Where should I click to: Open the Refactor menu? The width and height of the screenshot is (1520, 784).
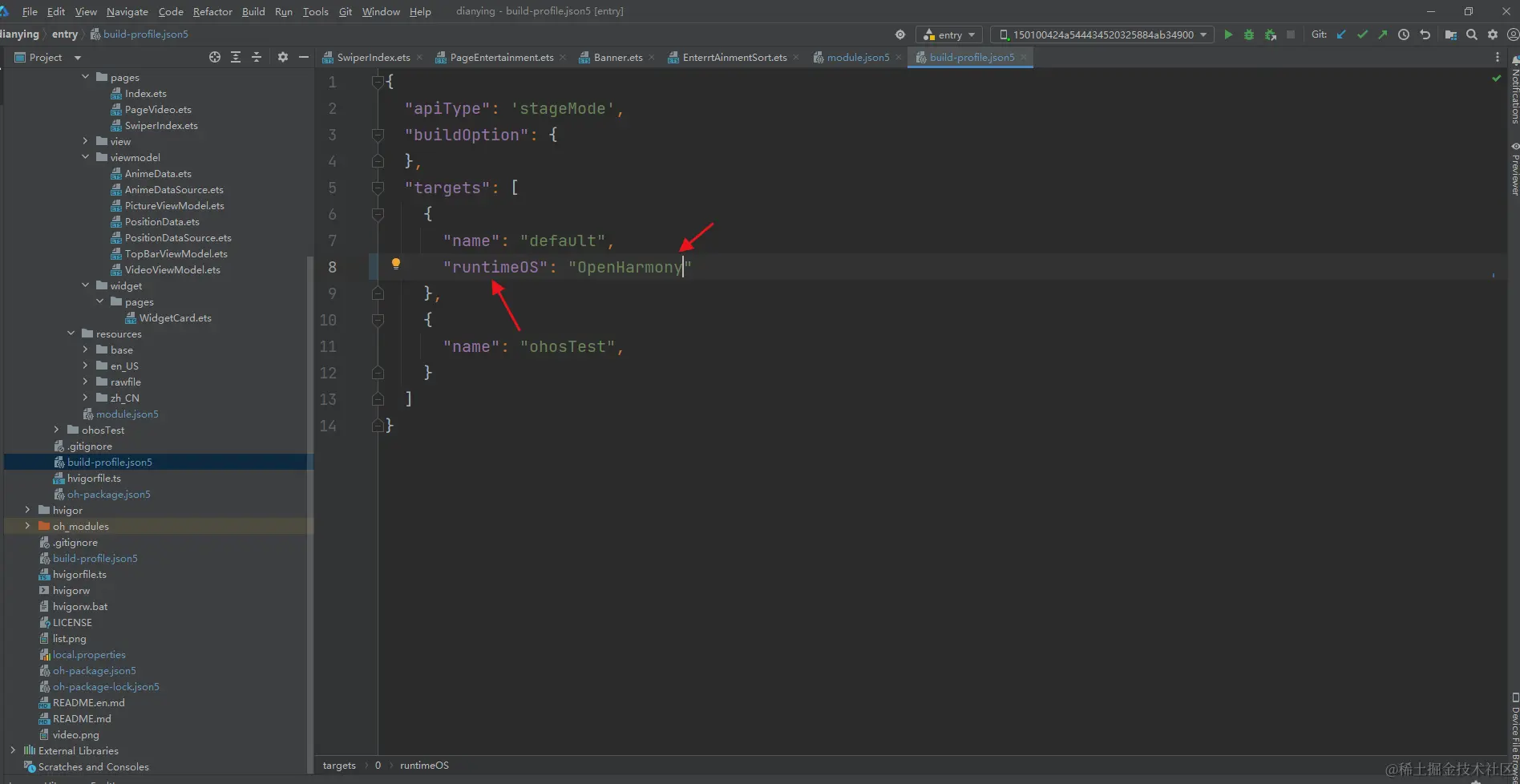[x=212, y=11]
